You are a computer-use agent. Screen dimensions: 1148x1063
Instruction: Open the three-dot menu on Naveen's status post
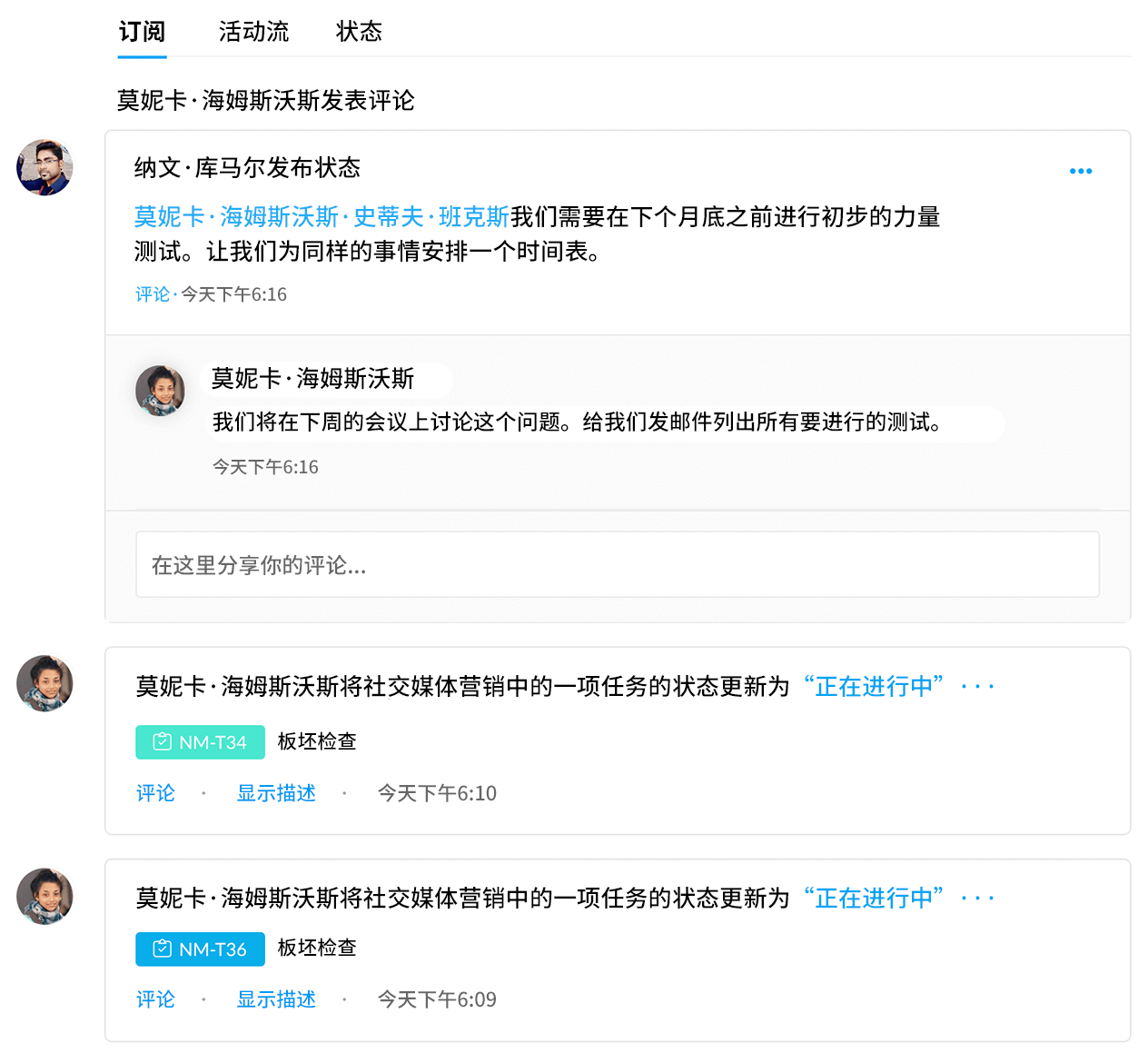1080,171
